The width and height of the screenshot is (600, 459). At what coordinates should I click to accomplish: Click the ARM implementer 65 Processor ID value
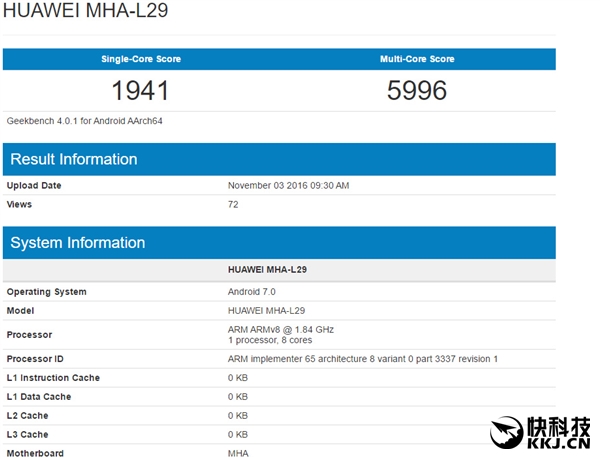[363, 359]
